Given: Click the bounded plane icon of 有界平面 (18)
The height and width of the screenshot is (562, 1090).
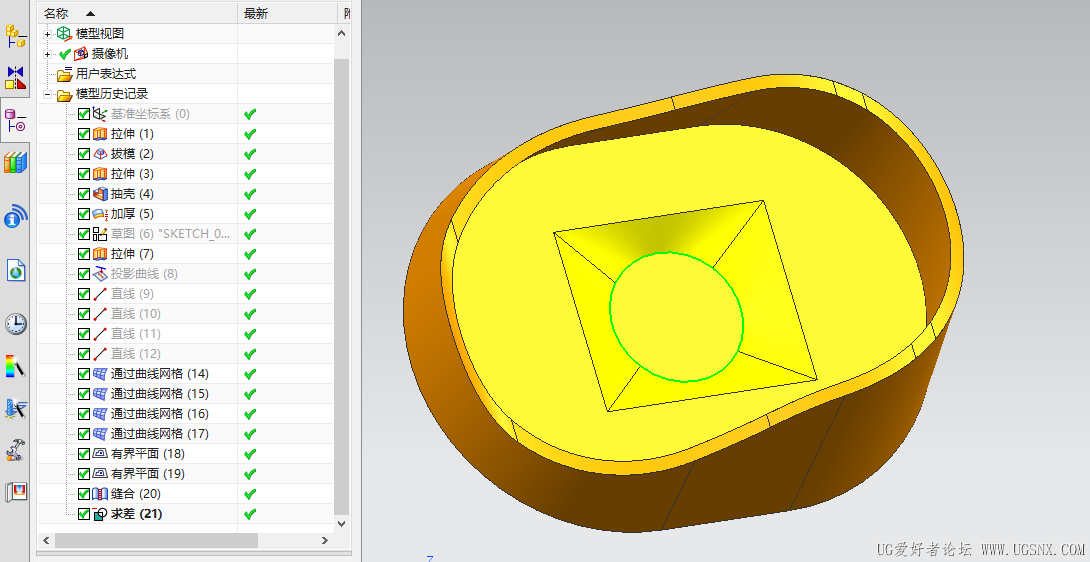Looking at the screenshot, I should pos(100,454).
